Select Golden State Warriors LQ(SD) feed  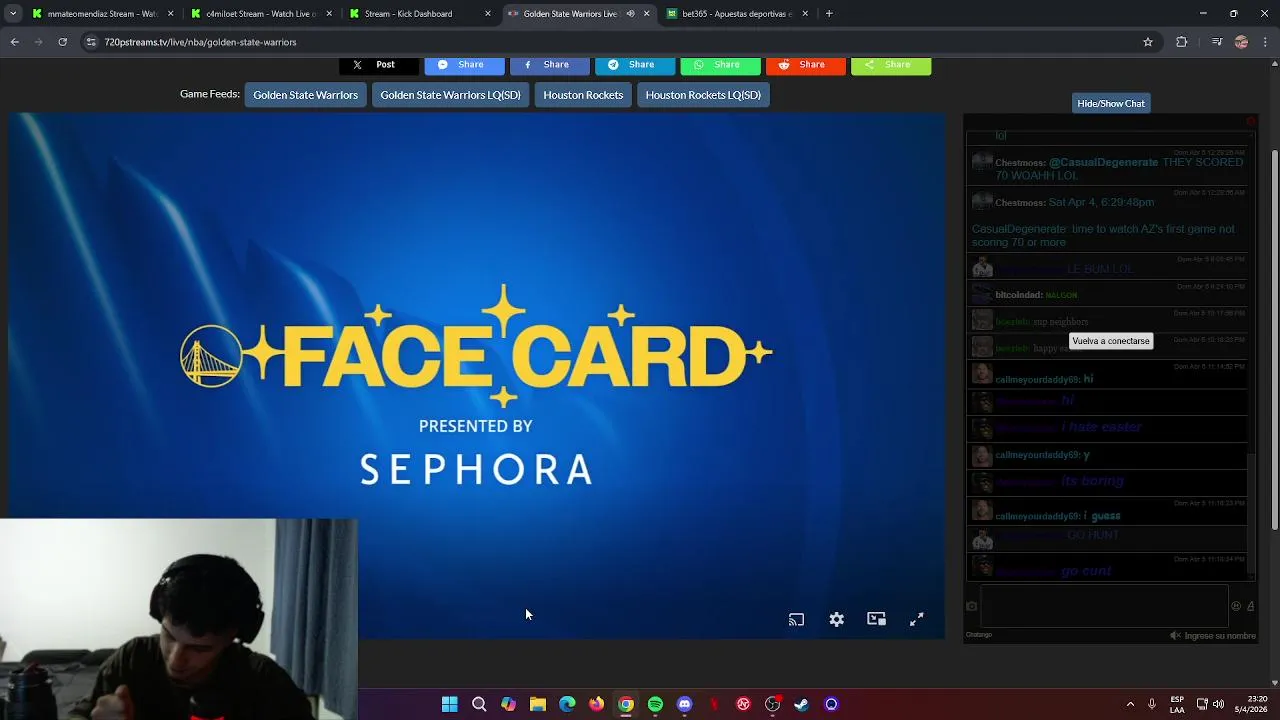450,95
